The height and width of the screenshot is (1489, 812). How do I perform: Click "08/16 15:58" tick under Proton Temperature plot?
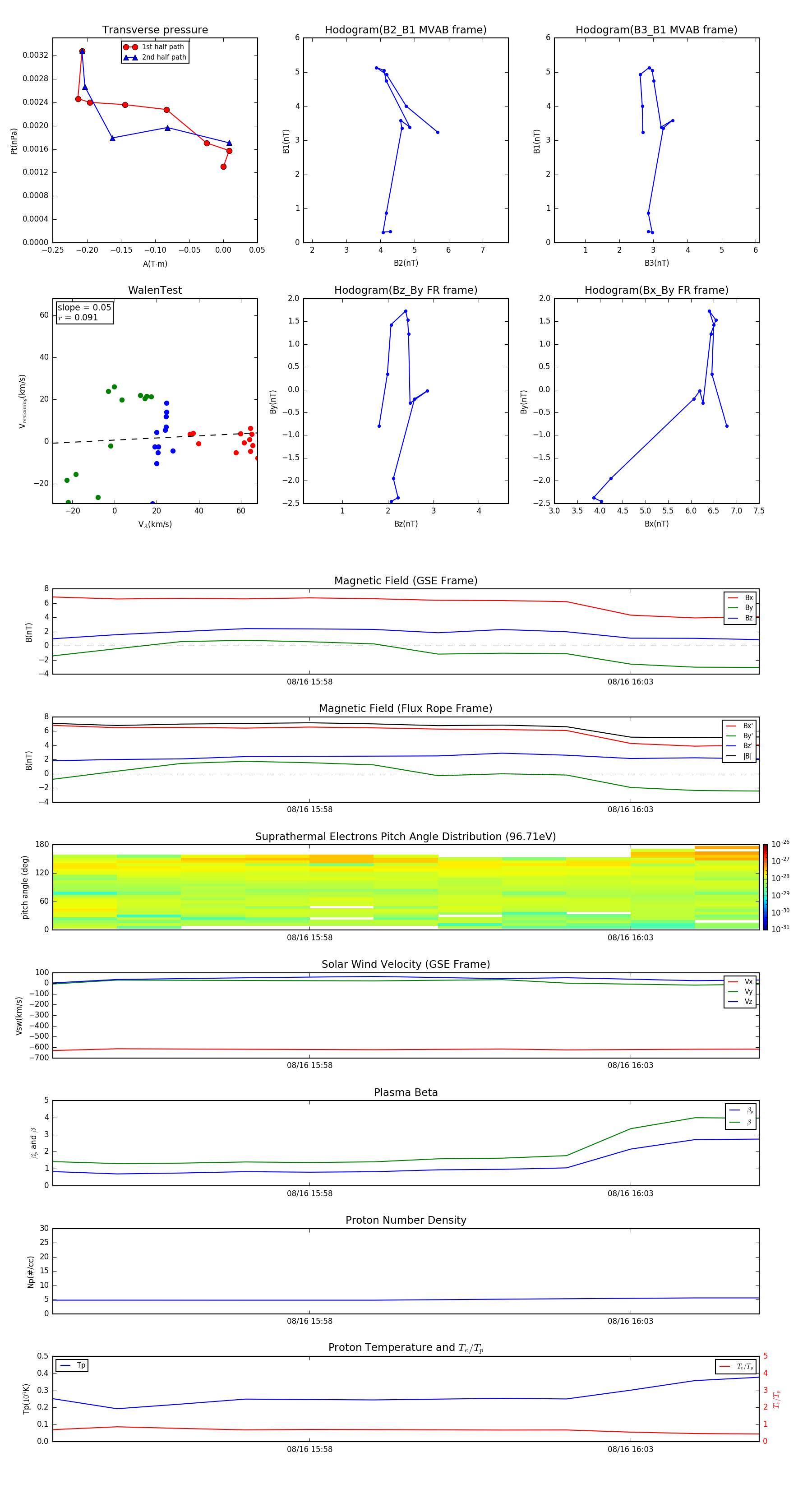[x=310, y=1449]
